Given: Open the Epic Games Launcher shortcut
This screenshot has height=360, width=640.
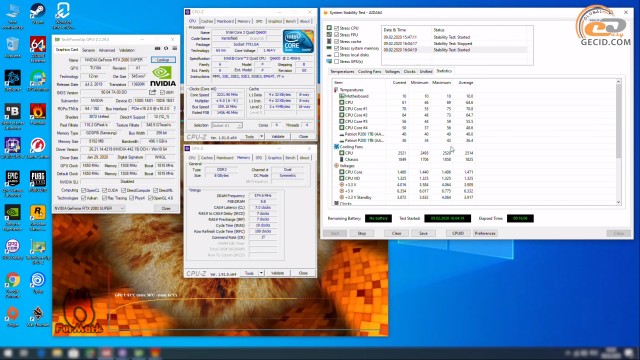Looking at the screenshot, I should point(13,183).
